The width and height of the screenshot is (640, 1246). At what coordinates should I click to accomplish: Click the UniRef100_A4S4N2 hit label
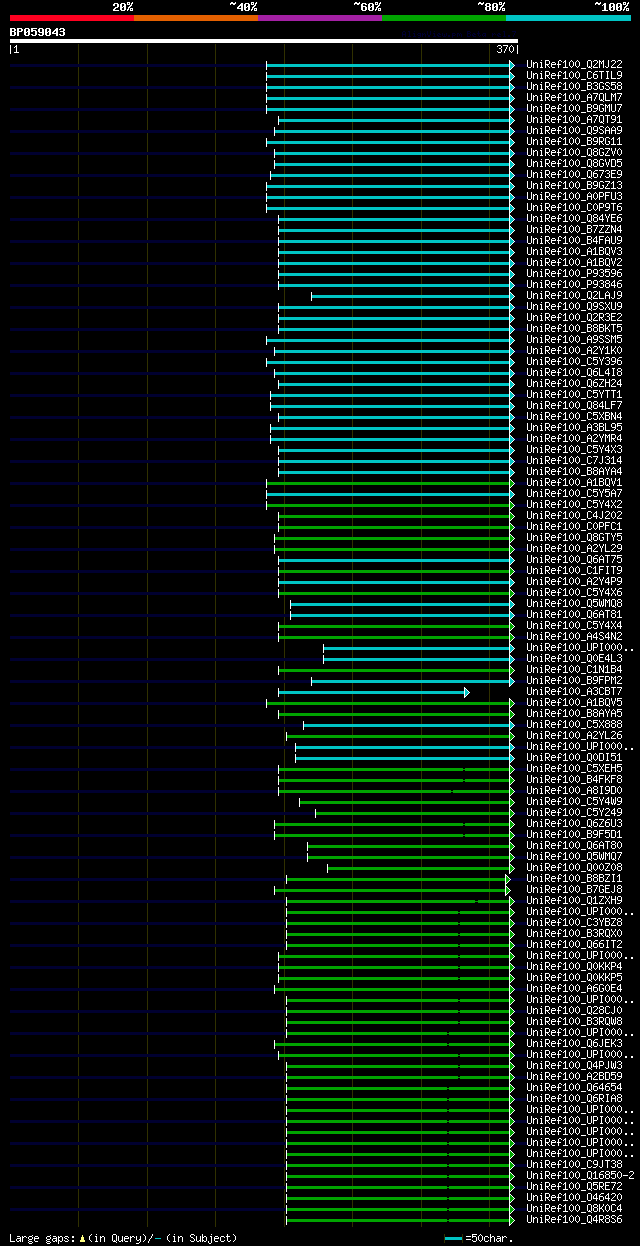[574, 636]
